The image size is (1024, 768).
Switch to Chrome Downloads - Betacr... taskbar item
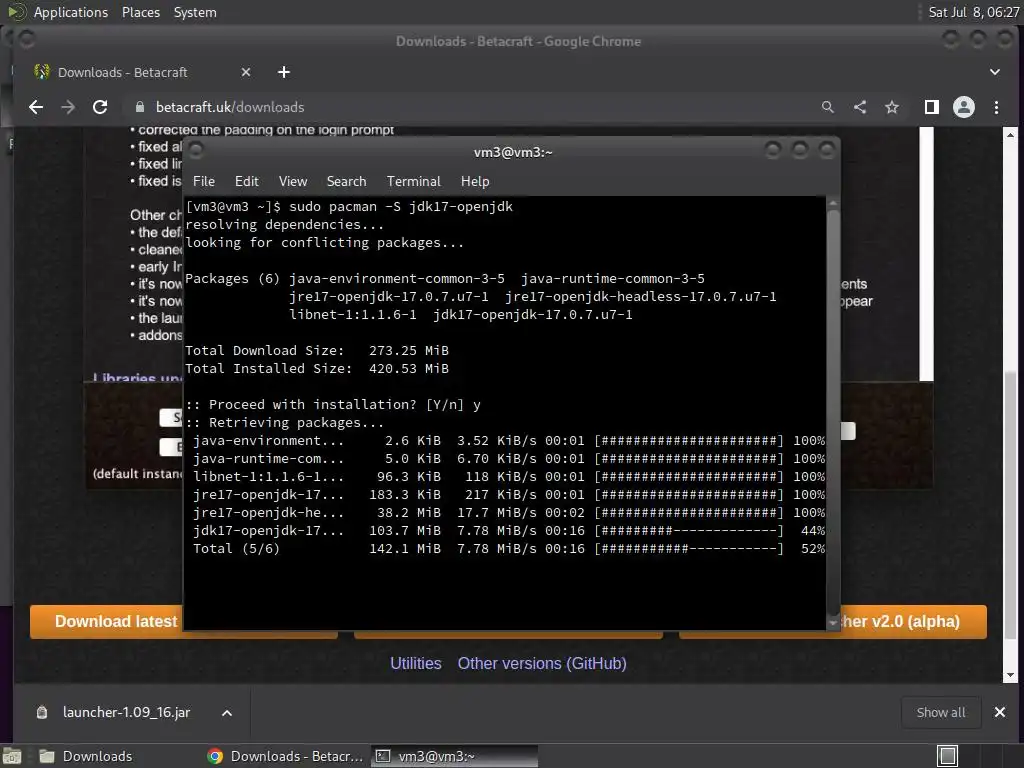point(285,756)
